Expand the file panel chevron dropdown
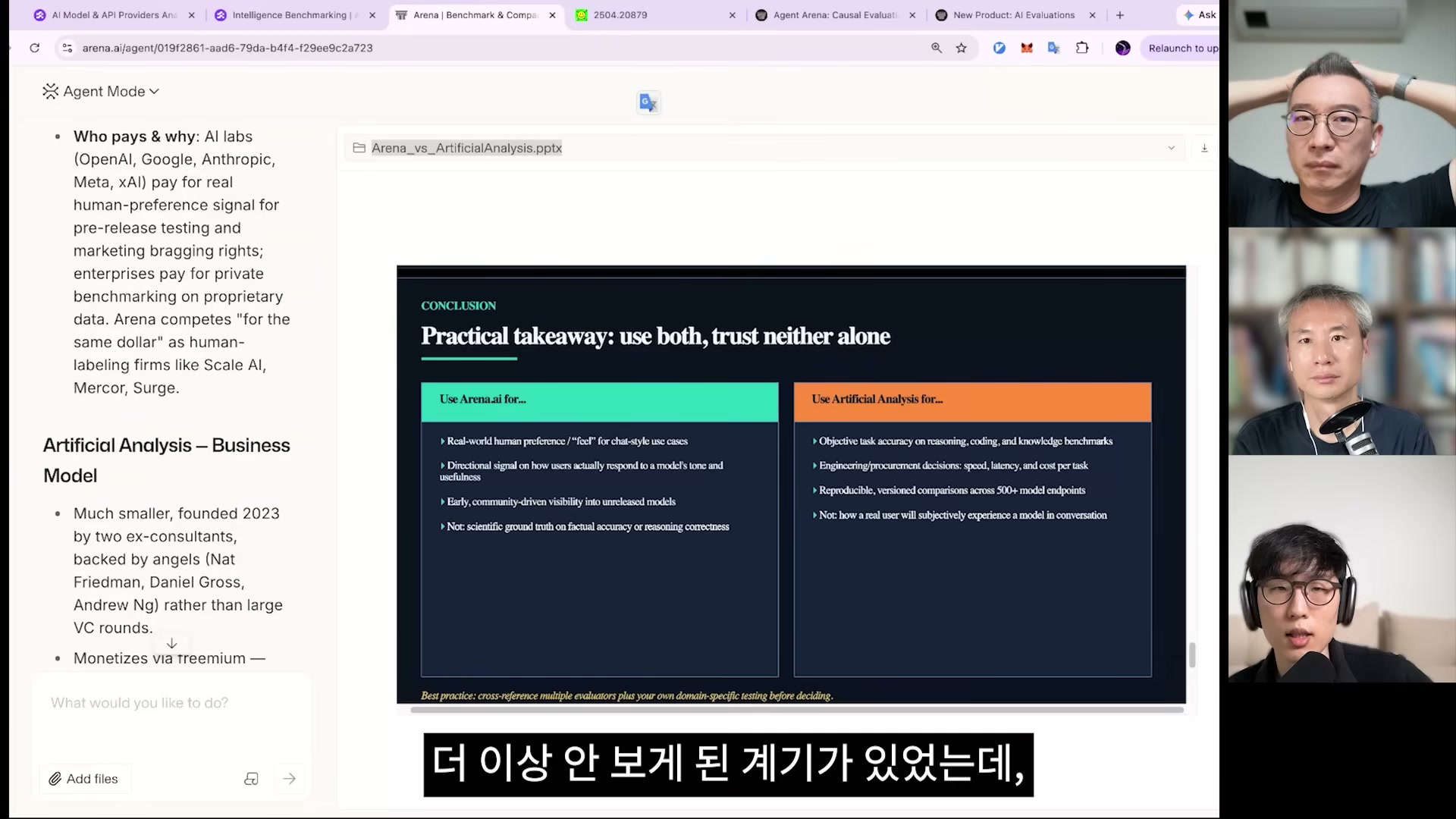The height and width of the screenshot is (819, 1456). pyautogui.click(x=1172, y=148)
